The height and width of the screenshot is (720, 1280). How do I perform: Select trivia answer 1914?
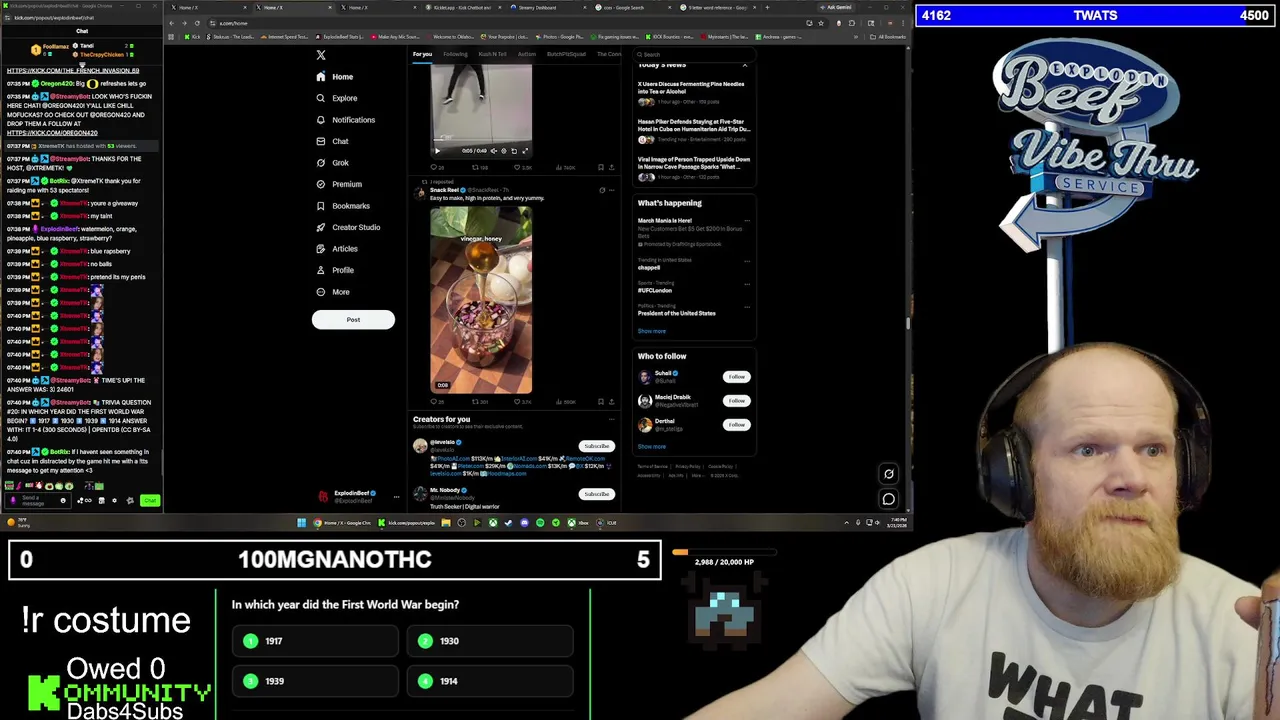[x=490, y=681]
